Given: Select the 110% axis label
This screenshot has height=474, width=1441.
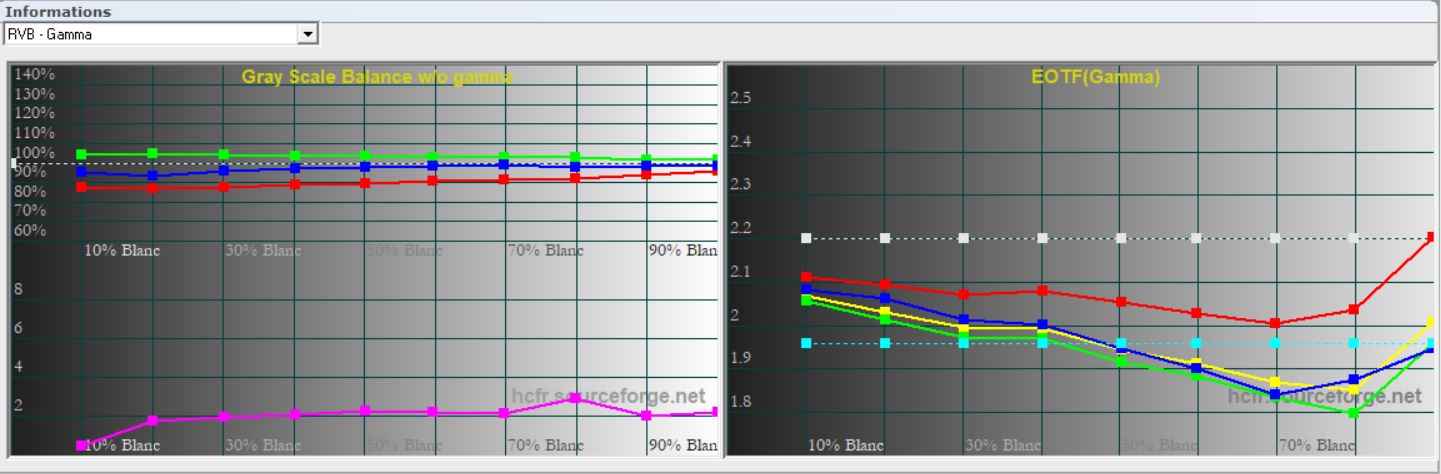Looking at the screenshot, I should pos(35,133).
